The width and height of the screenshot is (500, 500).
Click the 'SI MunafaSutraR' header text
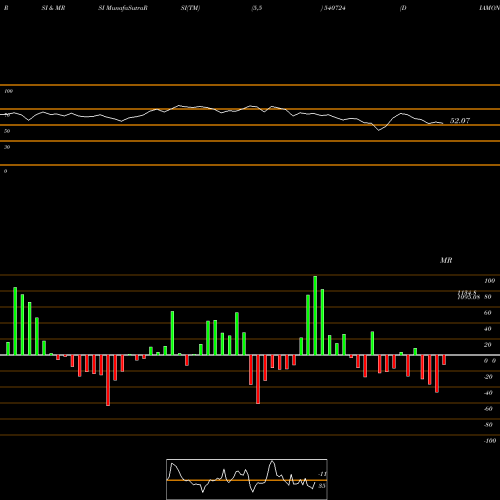click(123, 8)
